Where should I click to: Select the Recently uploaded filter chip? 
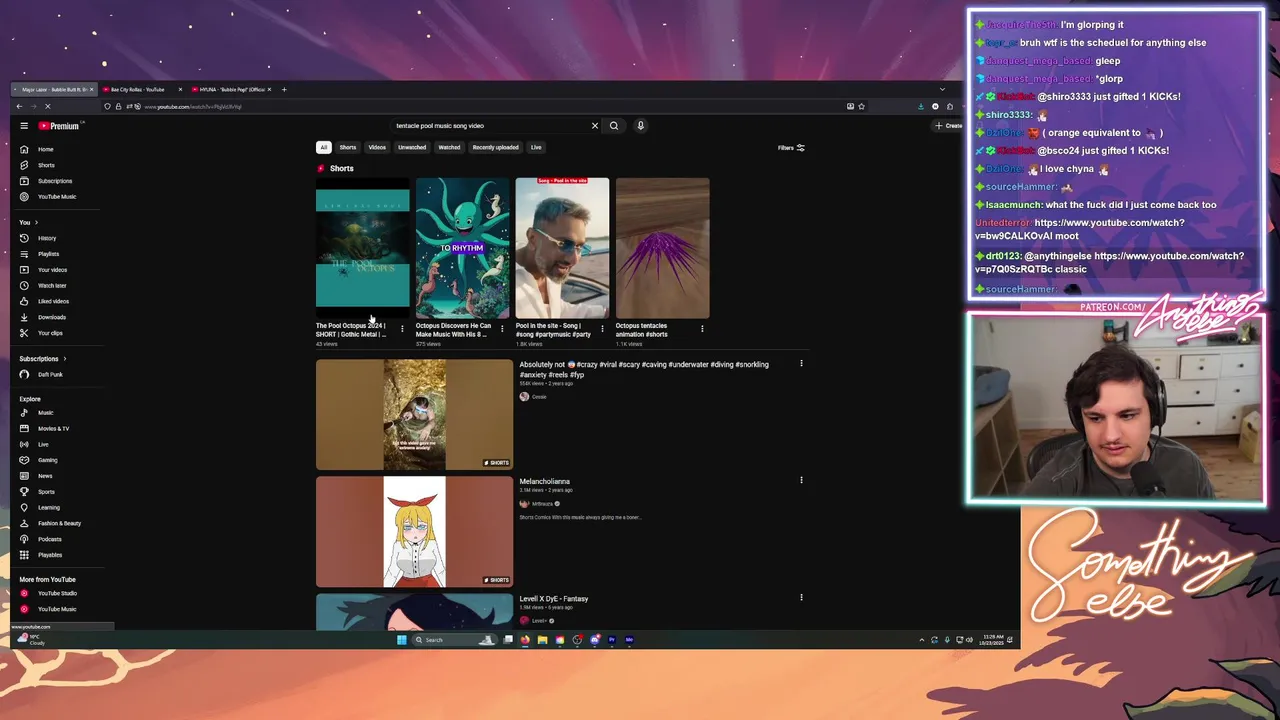495,147
